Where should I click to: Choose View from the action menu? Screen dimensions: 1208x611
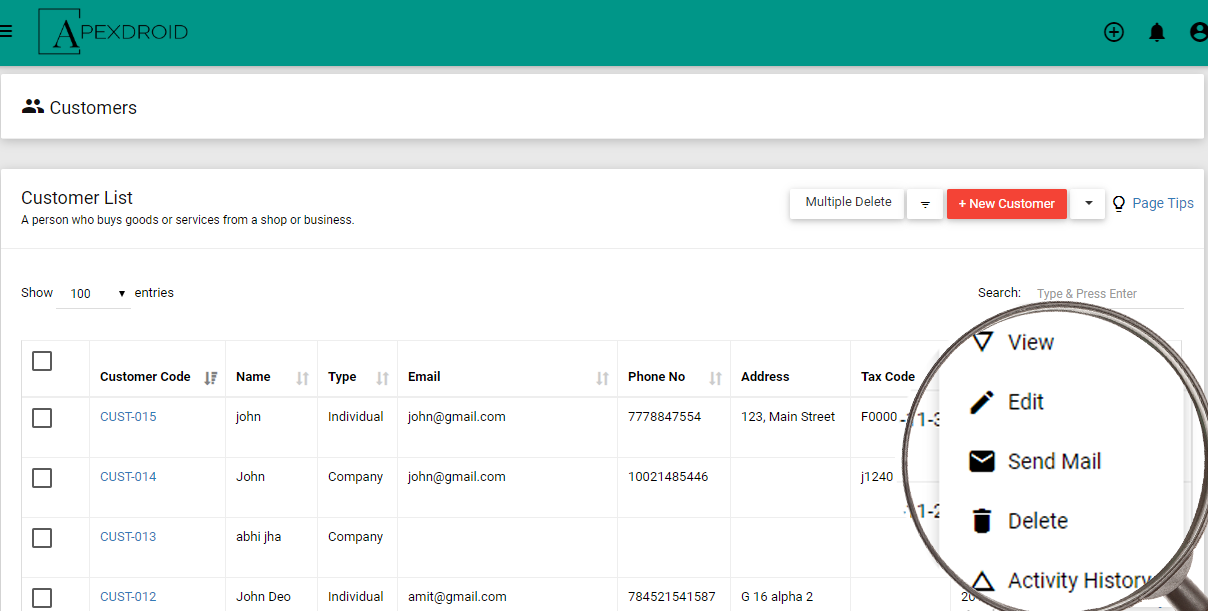point(1031,342)
